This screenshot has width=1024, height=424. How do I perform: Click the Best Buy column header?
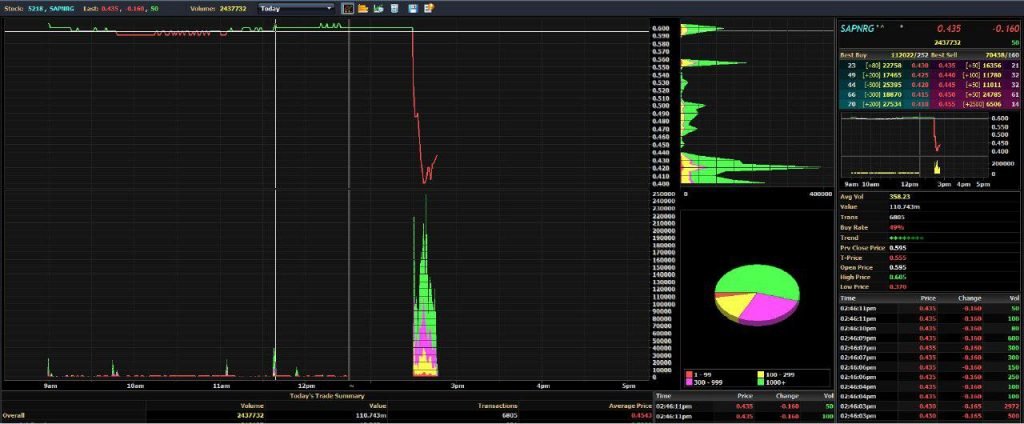tap(854, 55)
